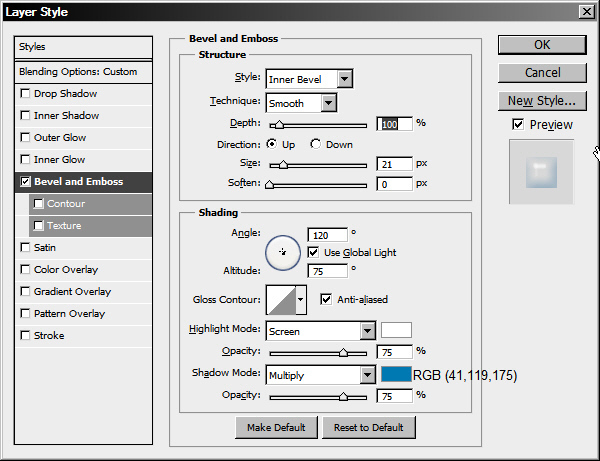The height and width of the screenshot is (461, 600).
Task: Close the Layer Style dialog
Action: pyautogui.click(x=585, y=12)
